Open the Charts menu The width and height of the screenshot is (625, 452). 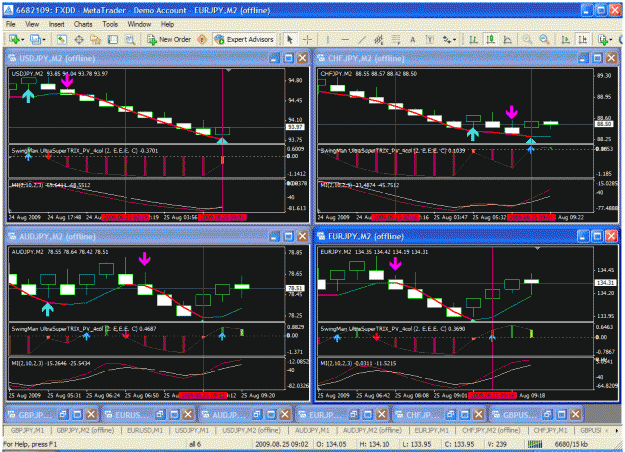[x=83, y=24]
